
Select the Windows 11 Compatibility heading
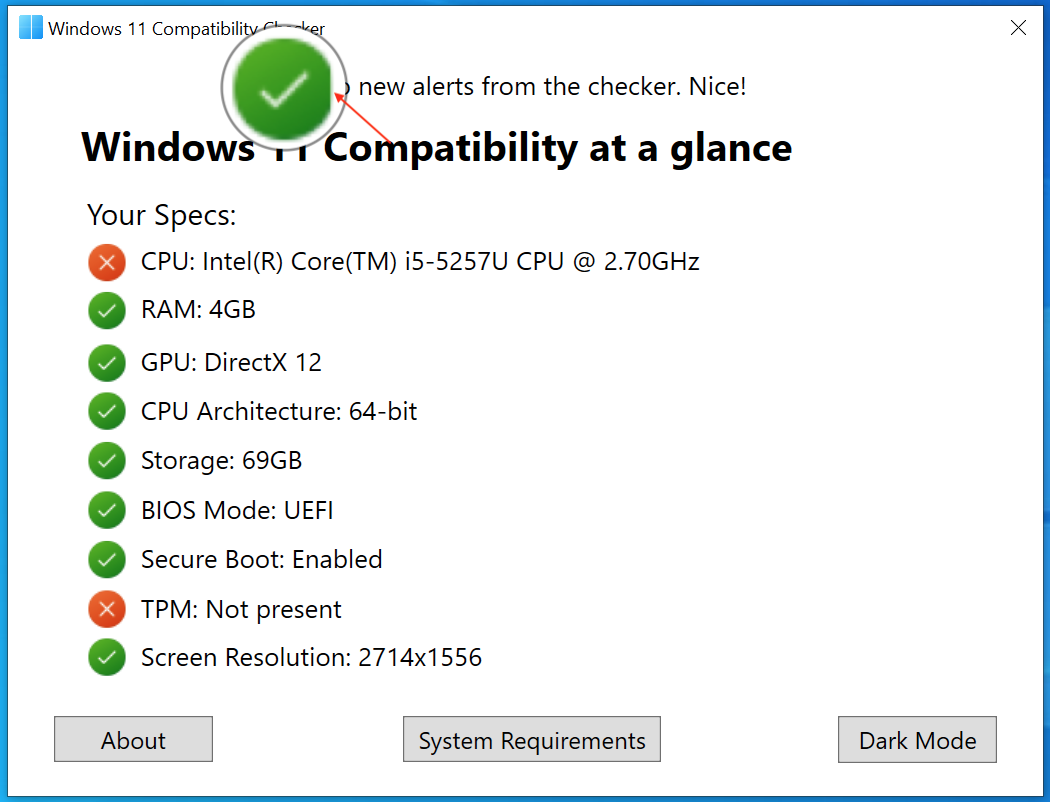click(437, 147)
